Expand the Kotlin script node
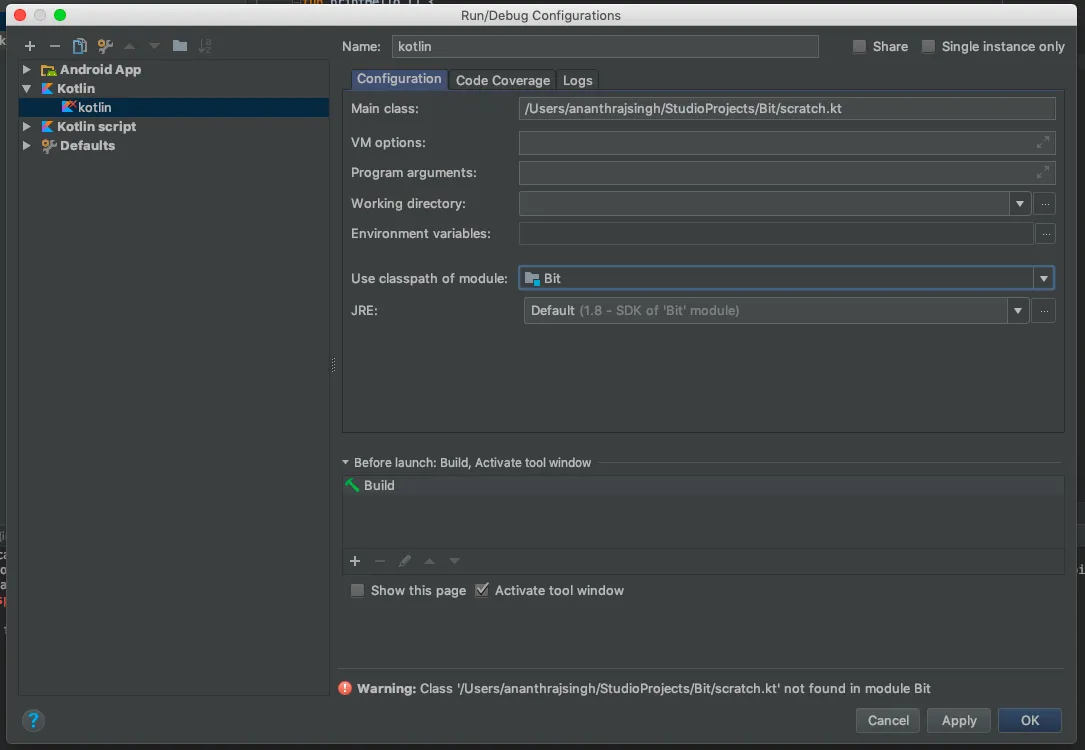Image resolution: width=1085 pixels, height=750 pixels. pos(26,127)
